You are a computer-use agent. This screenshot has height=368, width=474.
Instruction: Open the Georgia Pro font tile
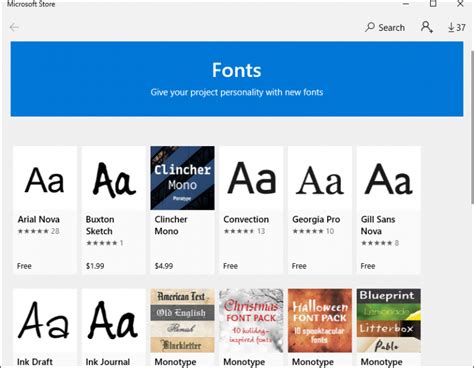(320, 210)
